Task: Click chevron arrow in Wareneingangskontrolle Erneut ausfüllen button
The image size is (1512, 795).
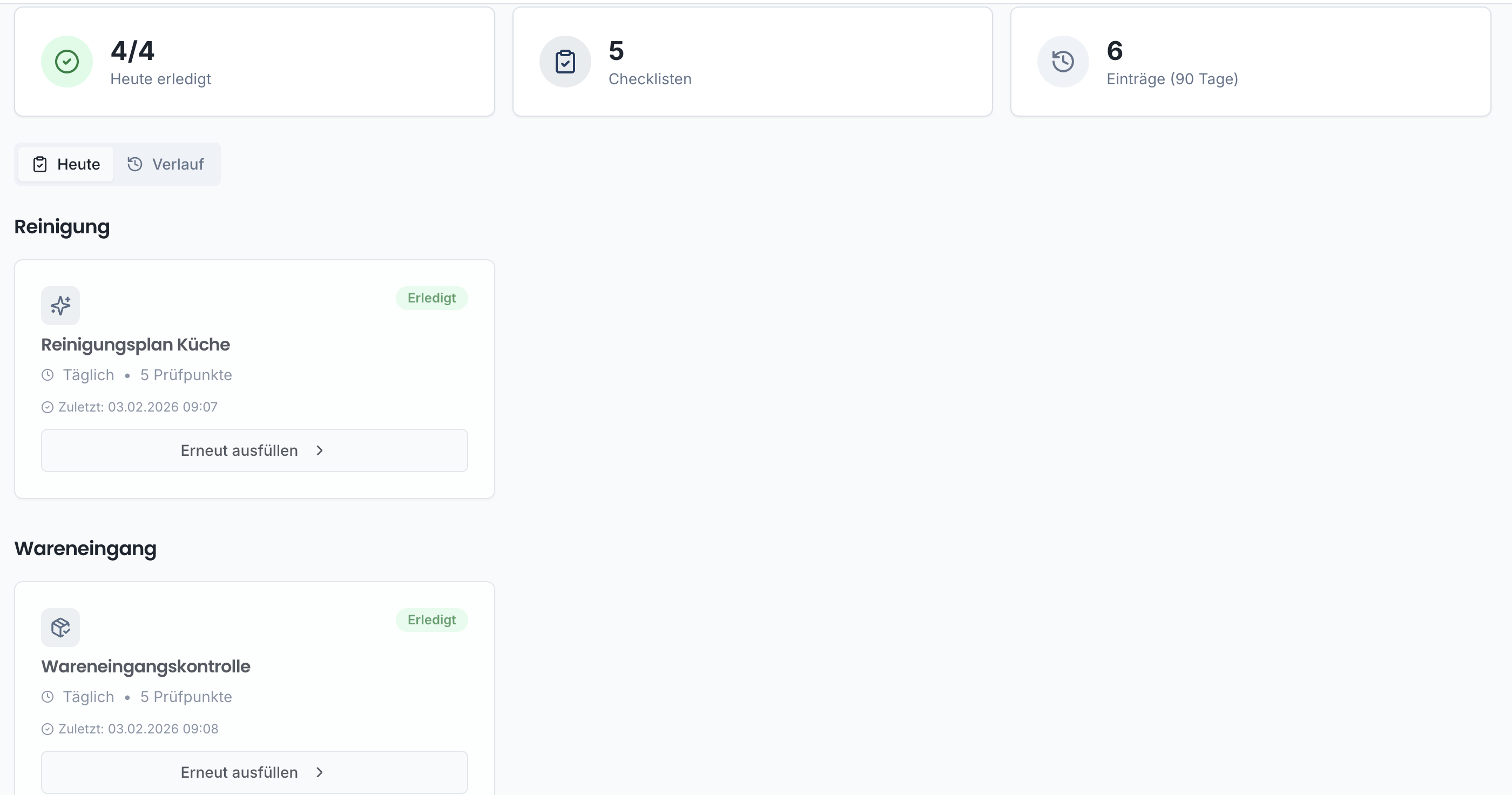Action: (x=319, y=772)
